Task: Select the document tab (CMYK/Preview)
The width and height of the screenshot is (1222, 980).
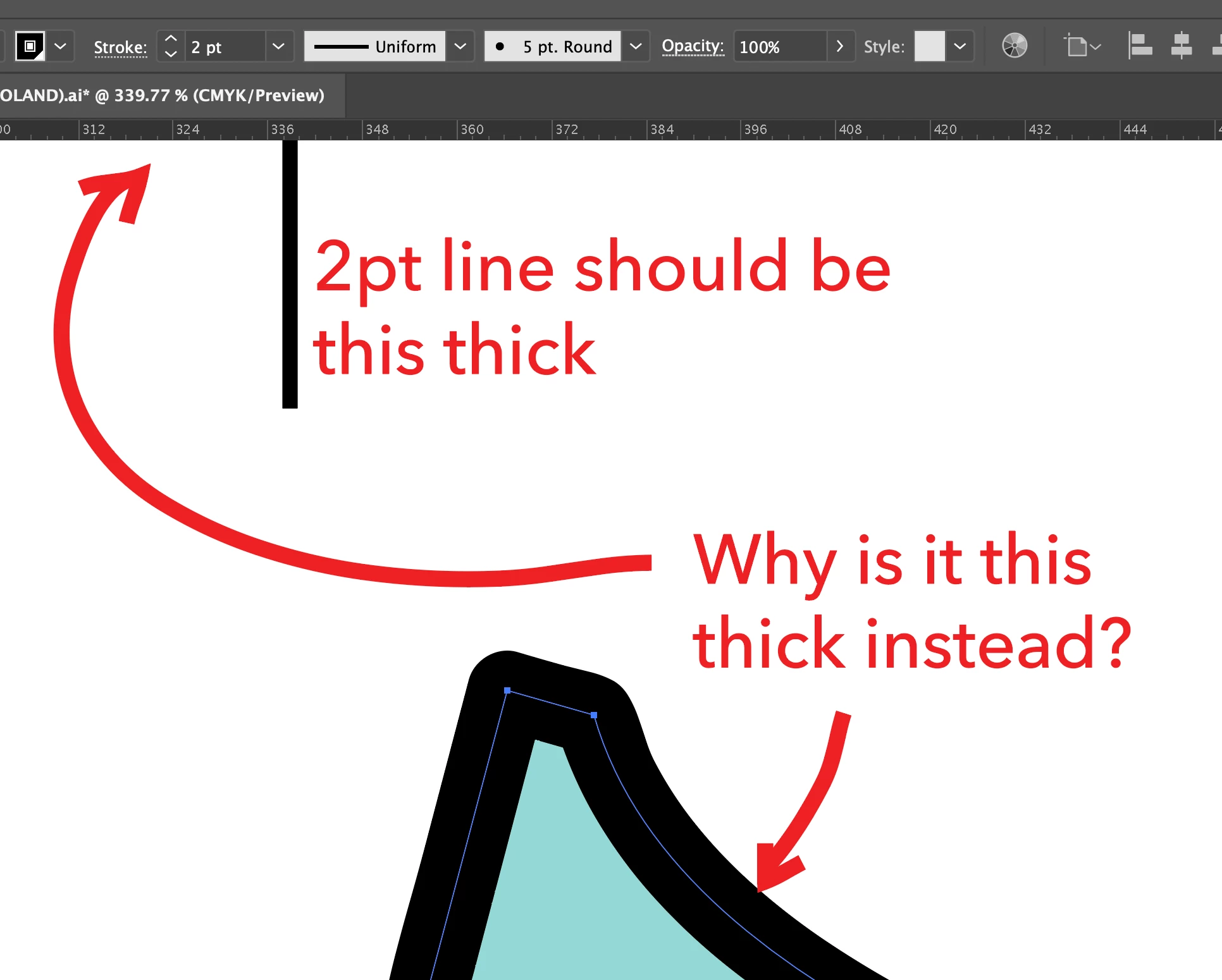Action: click(164, 95)
